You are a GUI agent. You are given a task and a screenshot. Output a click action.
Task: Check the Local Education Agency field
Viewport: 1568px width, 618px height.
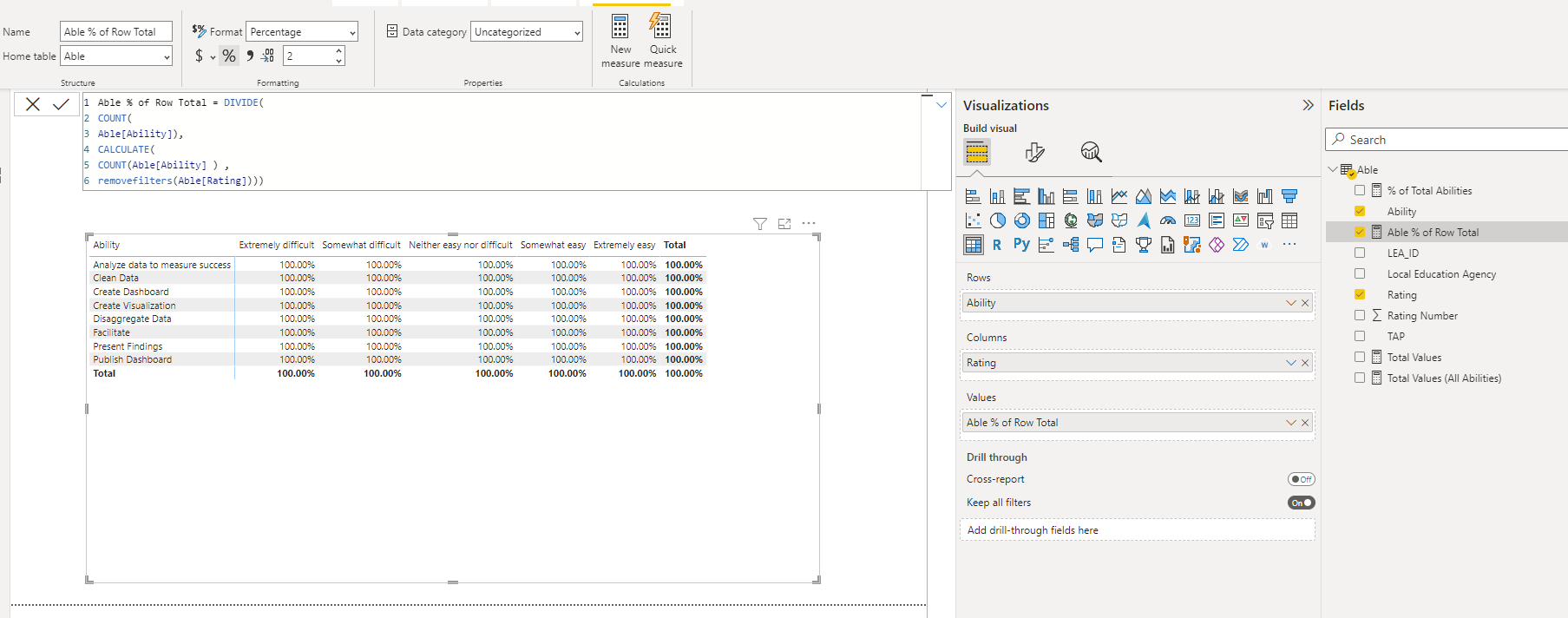[1360, 273]
